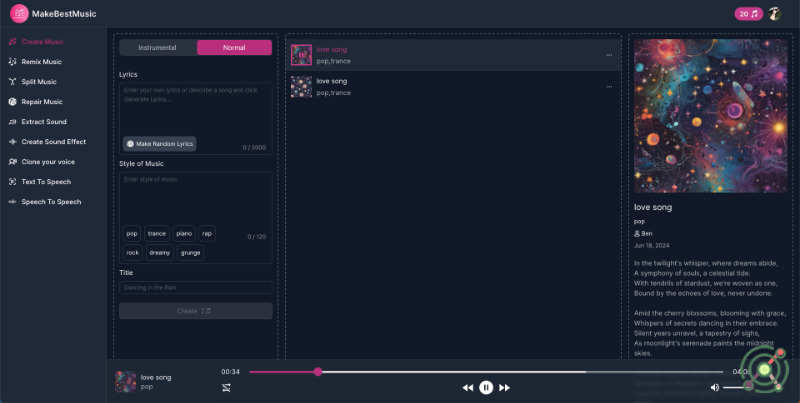The width and height of the screenshot is (800, 403).
Task: Pause the currently playing song
Action: pos(486,387)
